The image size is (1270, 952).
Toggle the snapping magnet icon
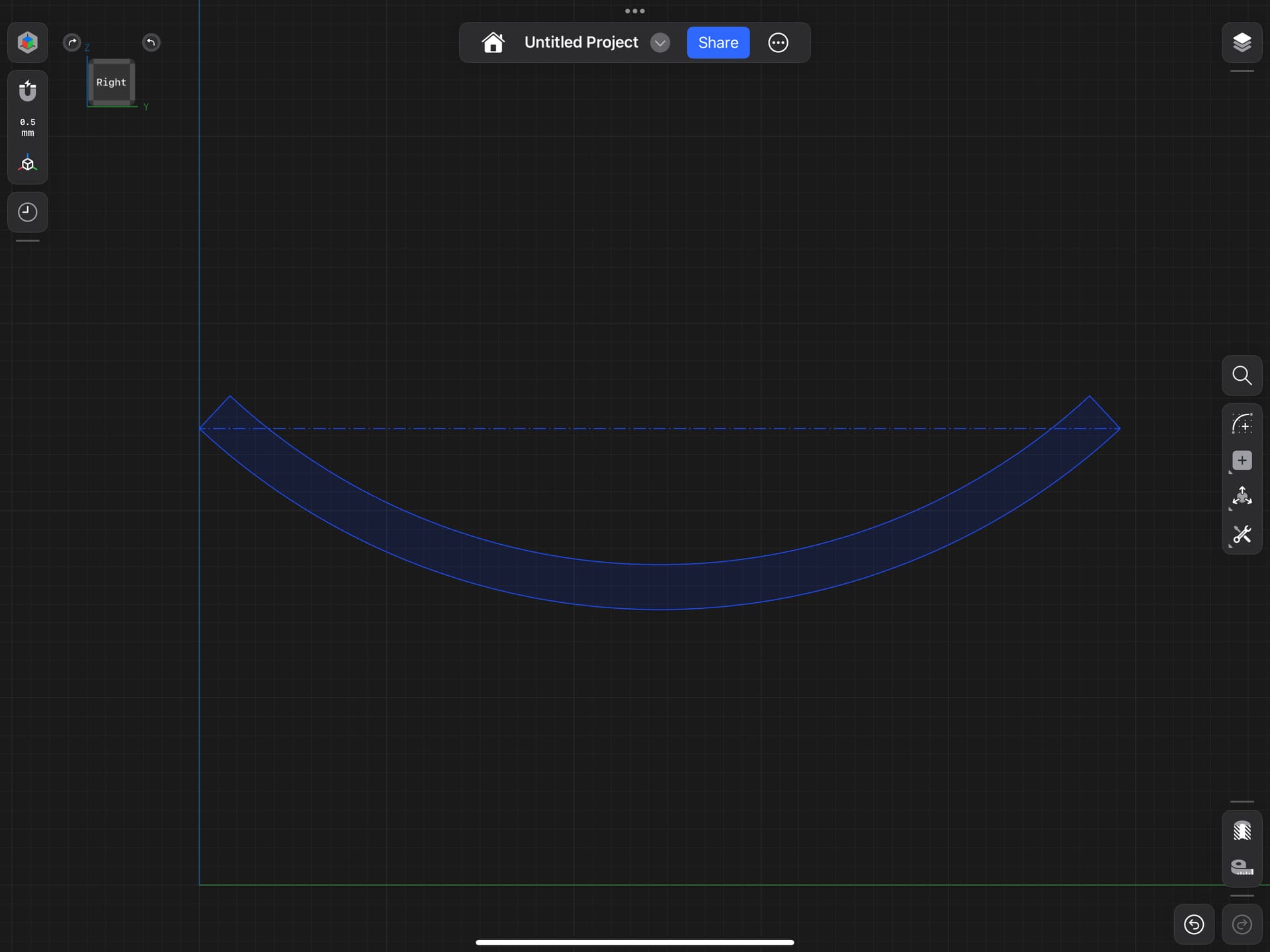[27, 91]
